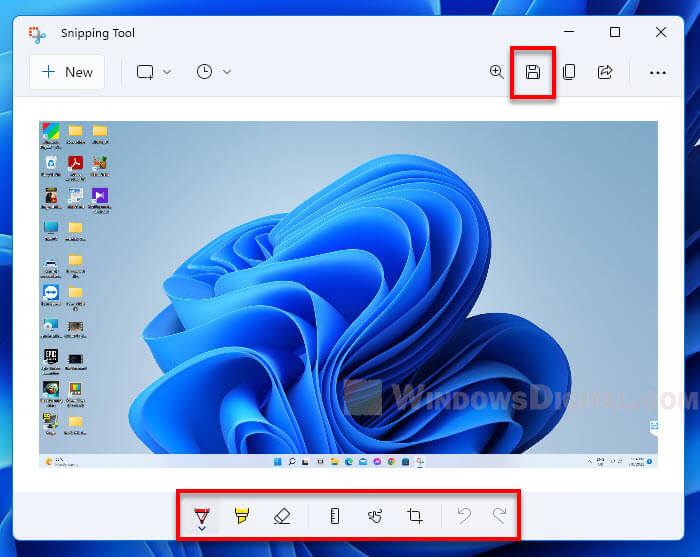Start a new snip with New button
The width and height of the screenshot is (700, 557).
click(x=67, y=72)
